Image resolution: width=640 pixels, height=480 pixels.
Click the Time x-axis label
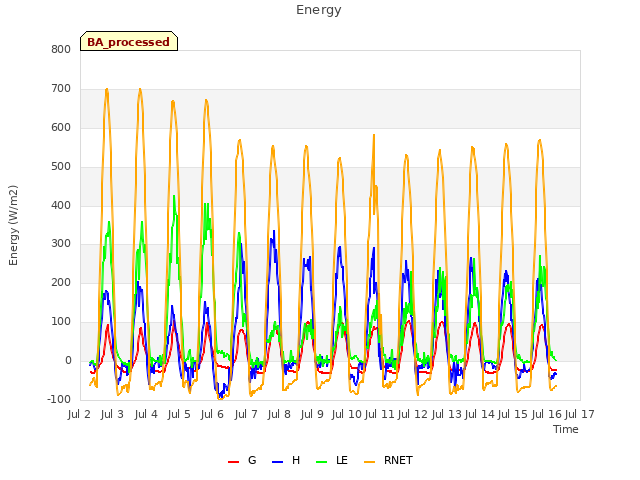565,429
